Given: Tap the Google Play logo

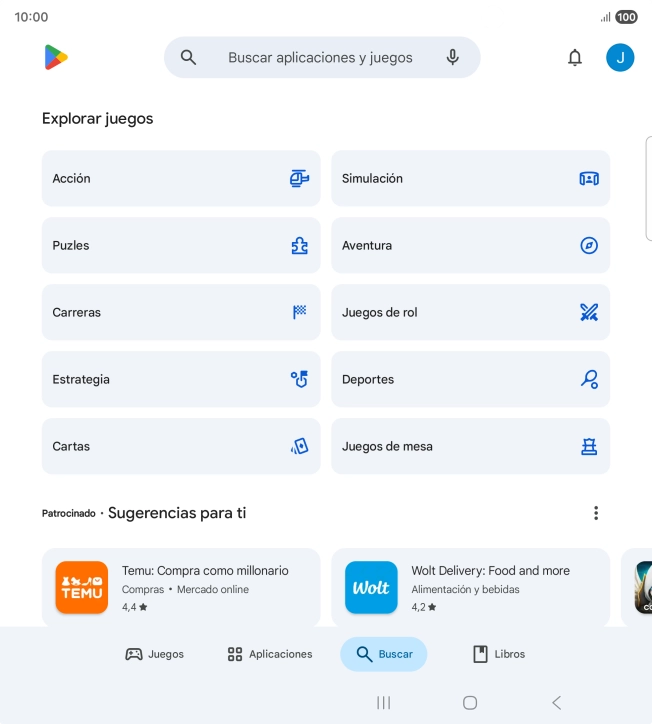Looking at the screenshot, I should [x=56, y=57].
